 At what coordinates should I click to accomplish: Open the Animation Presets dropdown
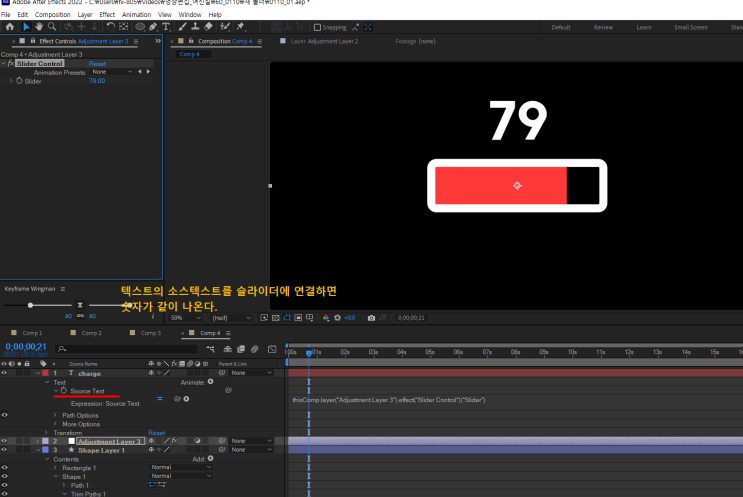click(111, 72)
